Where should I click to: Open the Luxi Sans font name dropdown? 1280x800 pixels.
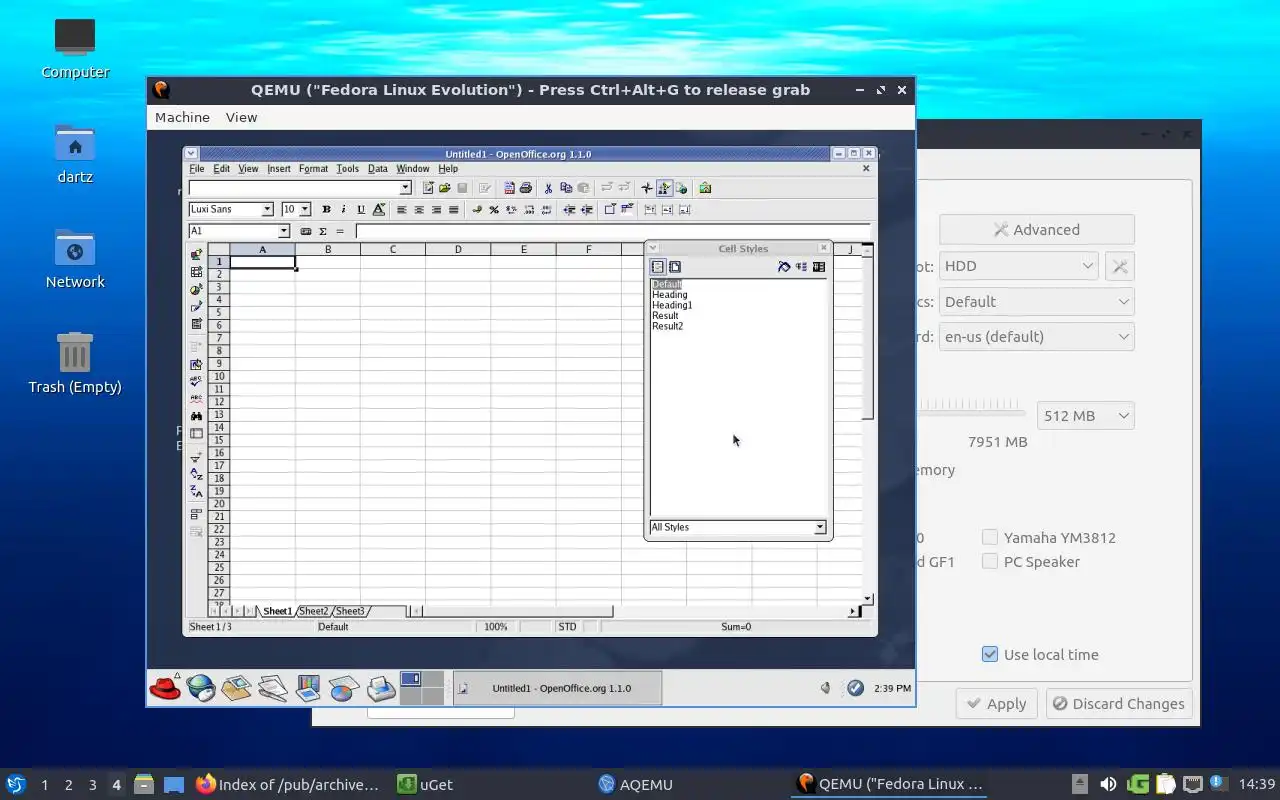pyautogui.click(x=267, y=209)
